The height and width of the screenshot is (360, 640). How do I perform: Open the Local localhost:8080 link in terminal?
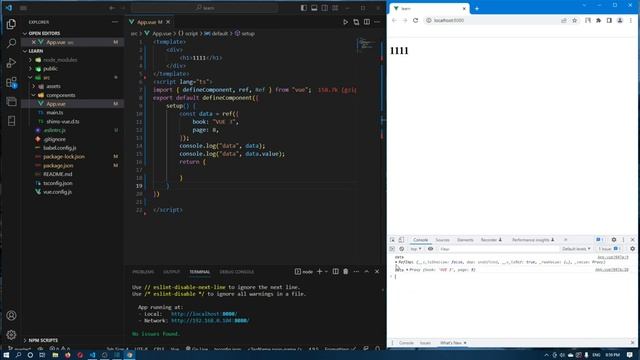click(x=204, y=314)
